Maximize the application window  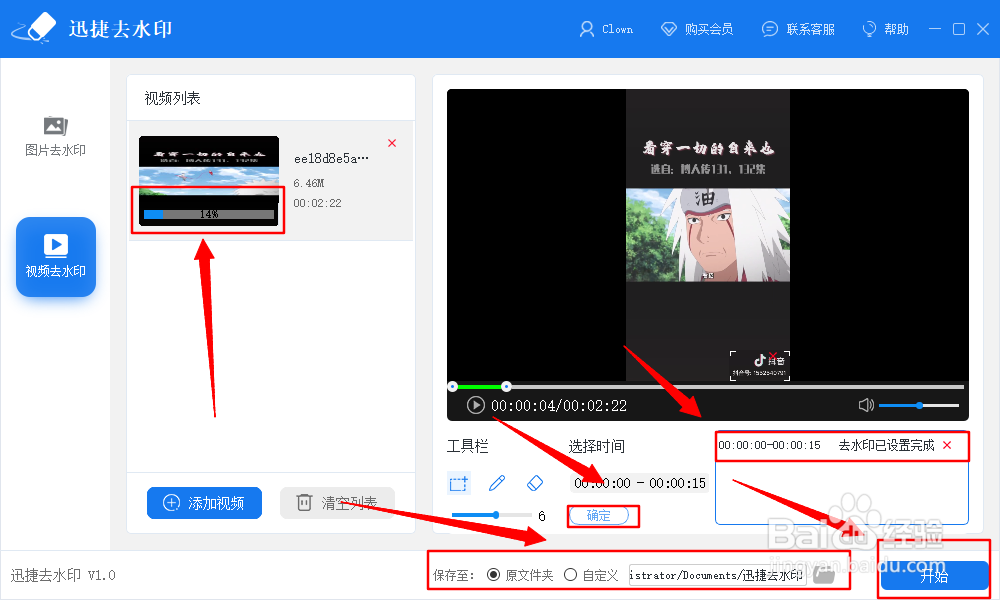[959, 29]
